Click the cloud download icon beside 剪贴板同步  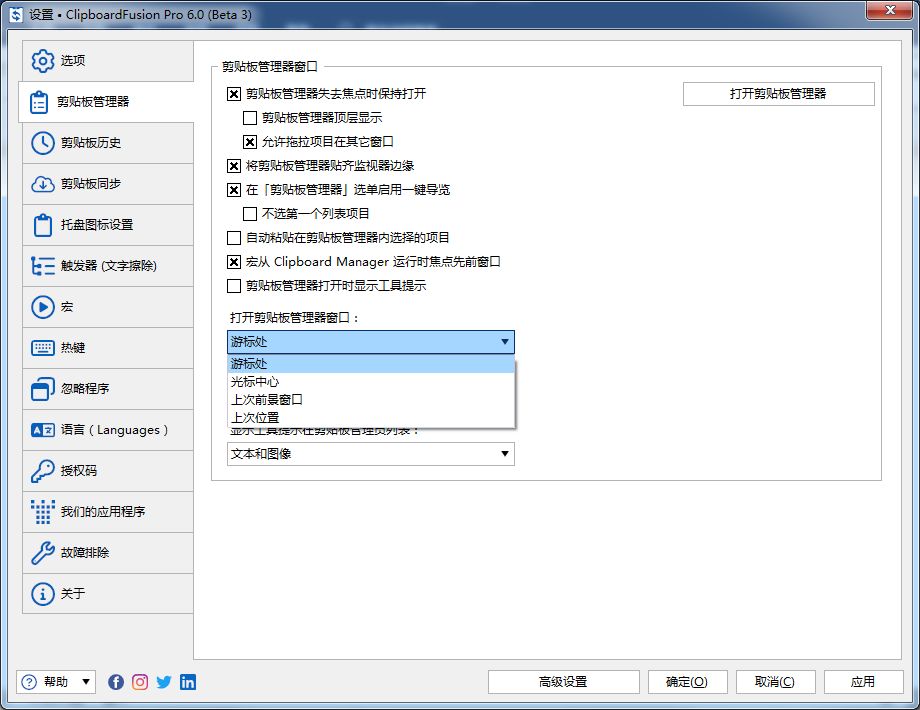pos(43,184)
